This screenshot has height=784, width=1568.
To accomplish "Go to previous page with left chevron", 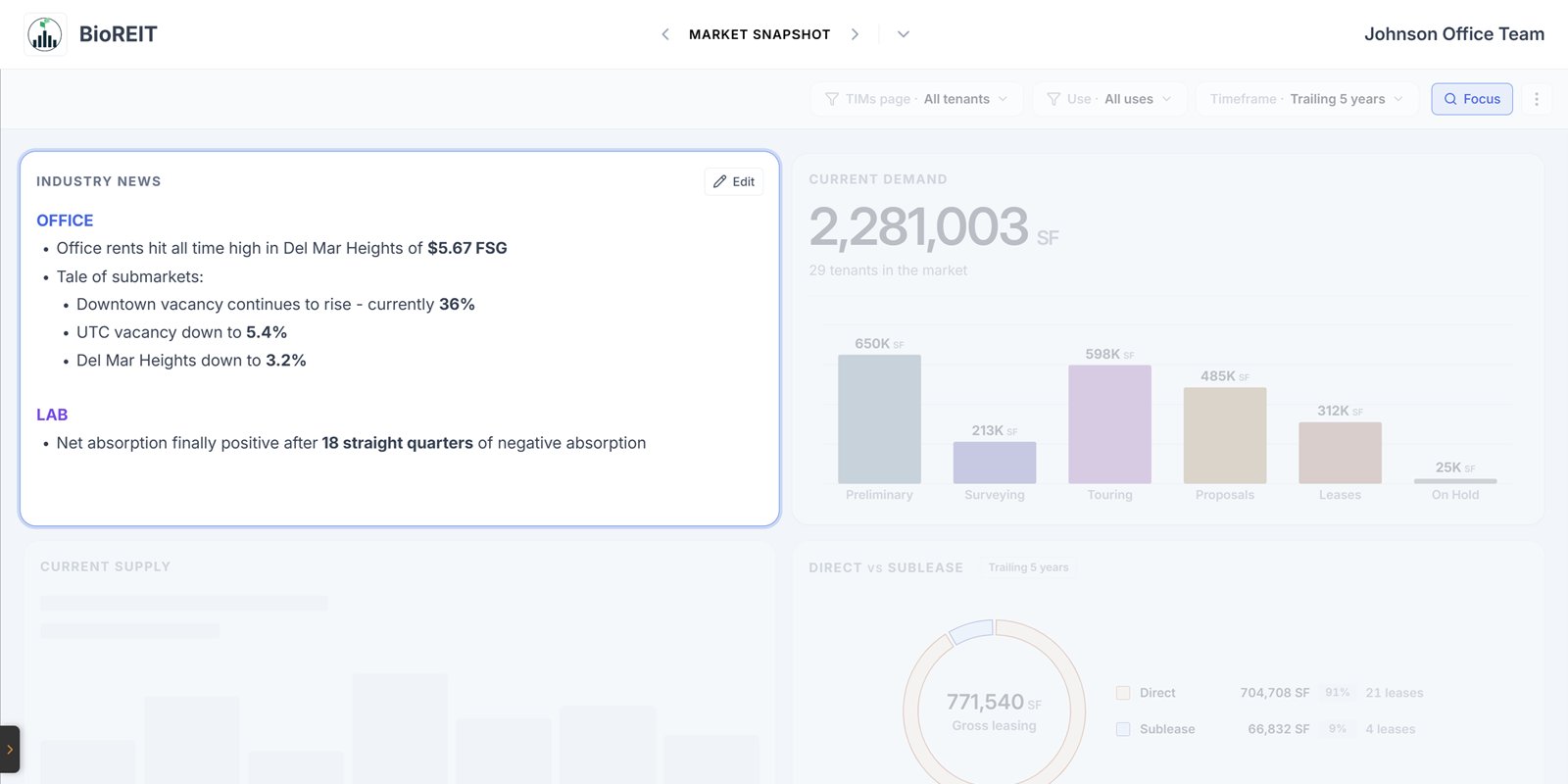I will (x=665, y=34).
